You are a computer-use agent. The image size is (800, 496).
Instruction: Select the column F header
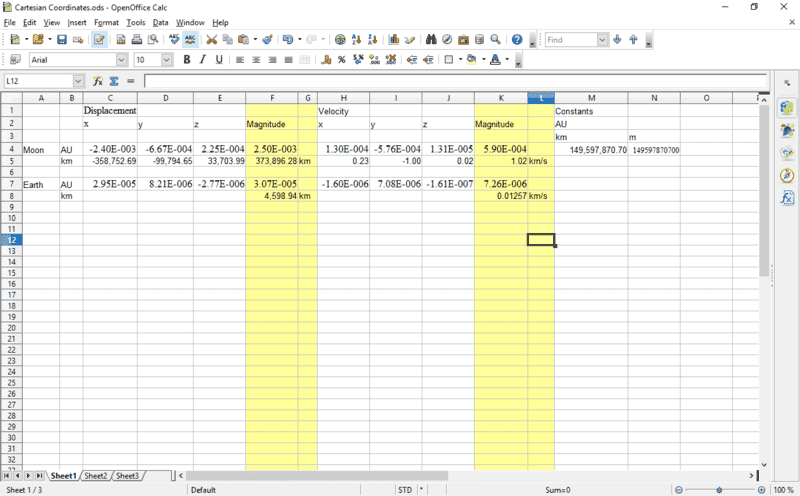[271, 98]
